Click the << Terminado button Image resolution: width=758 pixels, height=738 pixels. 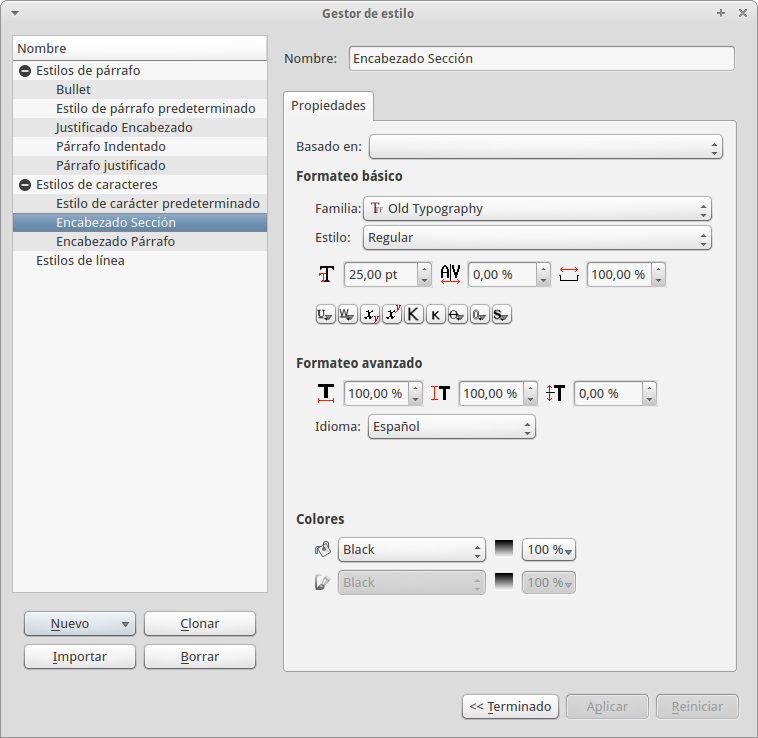[510, 707]
